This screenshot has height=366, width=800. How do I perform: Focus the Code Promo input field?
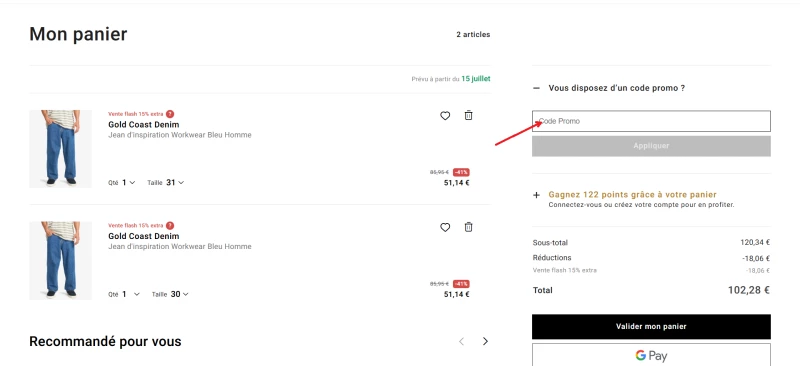click(x=651, y=121)
